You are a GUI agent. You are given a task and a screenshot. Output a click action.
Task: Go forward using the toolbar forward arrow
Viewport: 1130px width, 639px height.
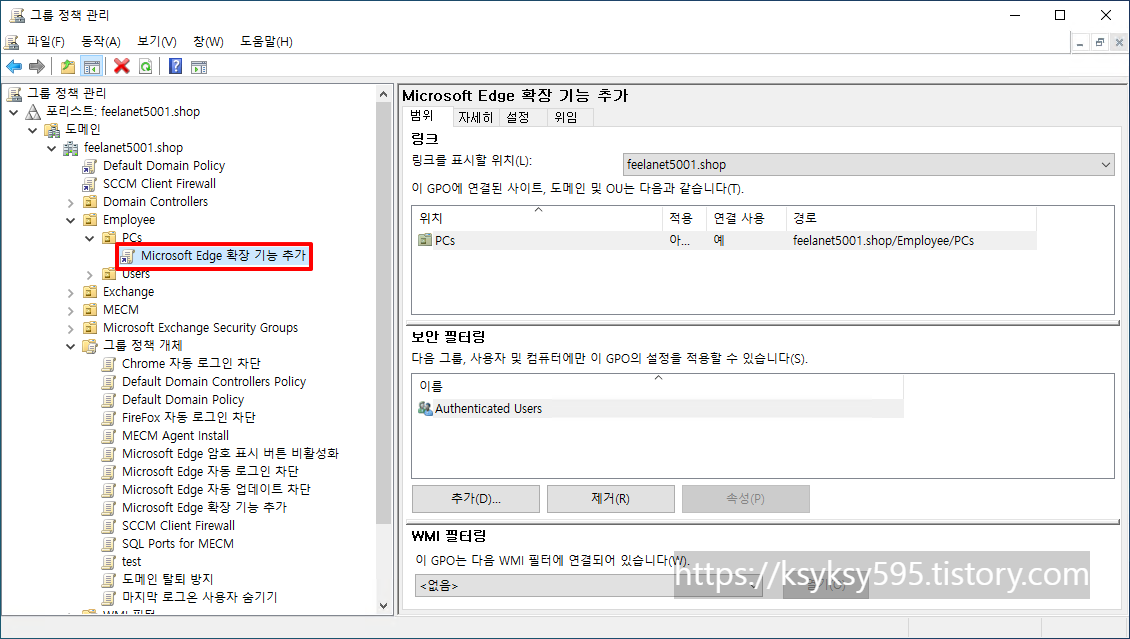[x=37, y=67]
